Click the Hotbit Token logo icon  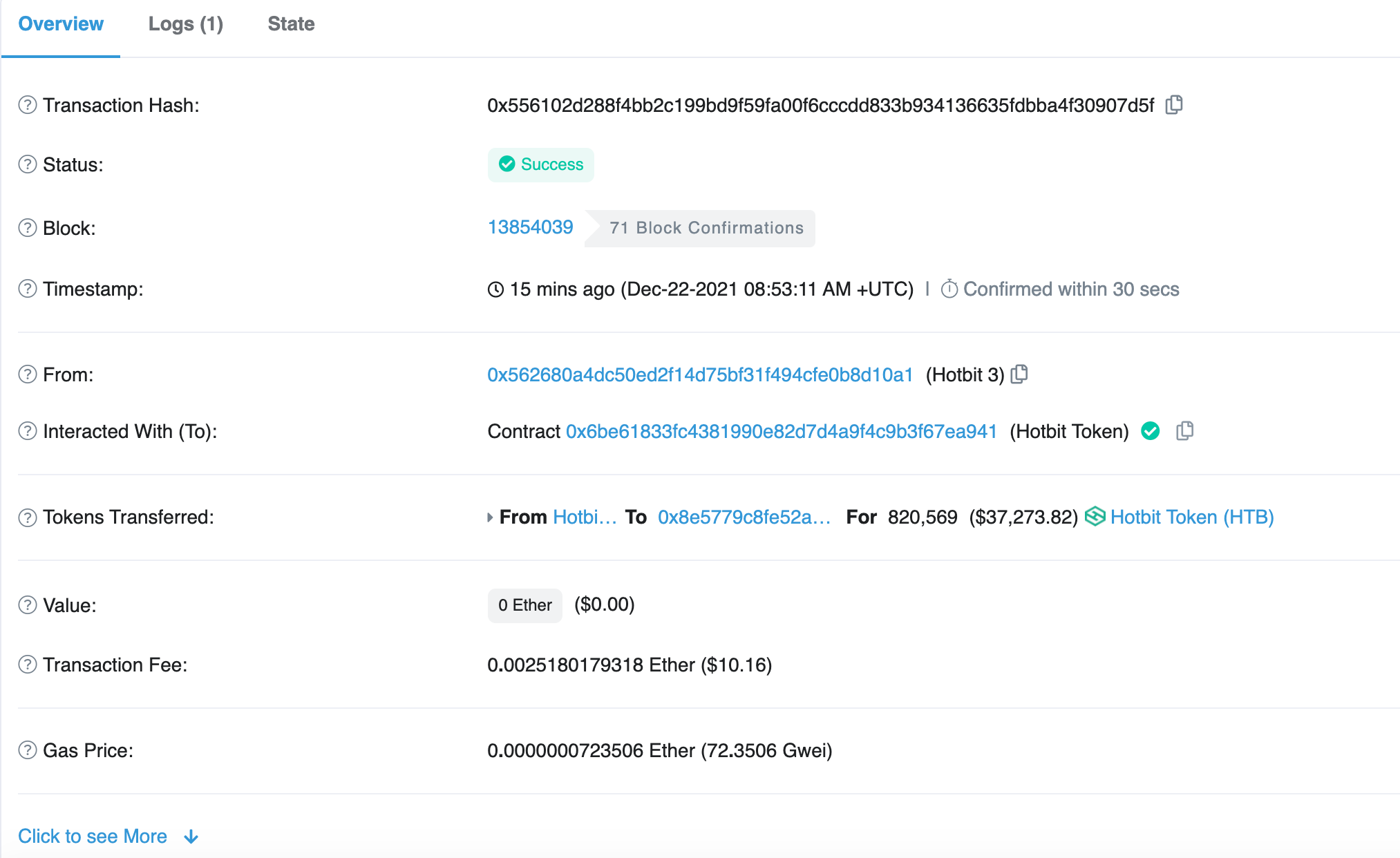point(1095,517)
